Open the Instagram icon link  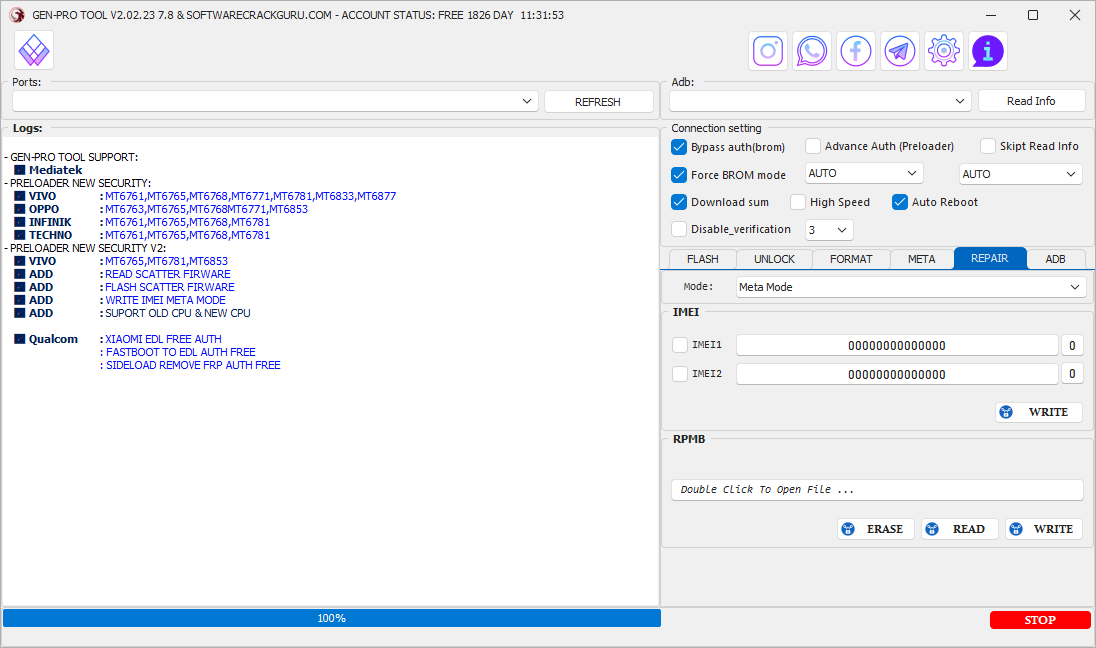tap(768, 50)
